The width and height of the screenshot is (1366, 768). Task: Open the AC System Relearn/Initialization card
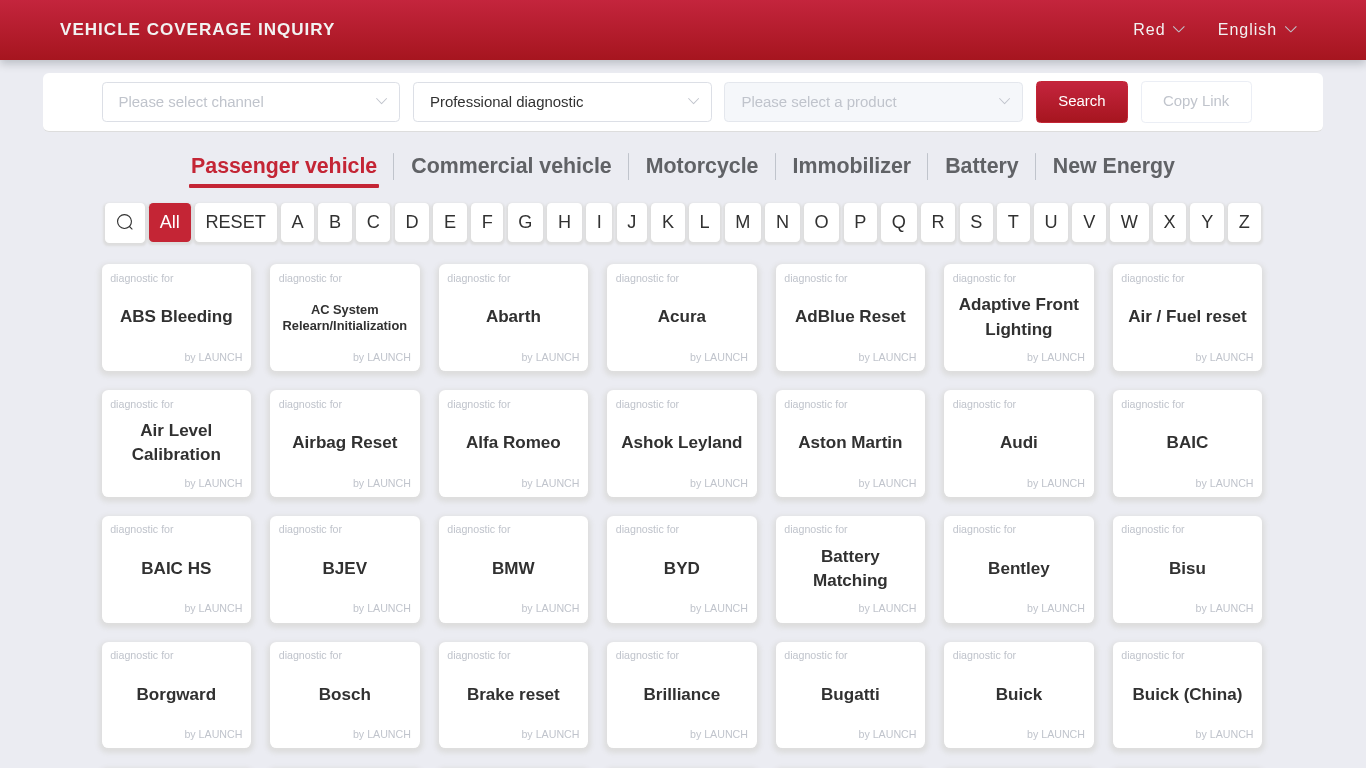click(x=345, y=317)
